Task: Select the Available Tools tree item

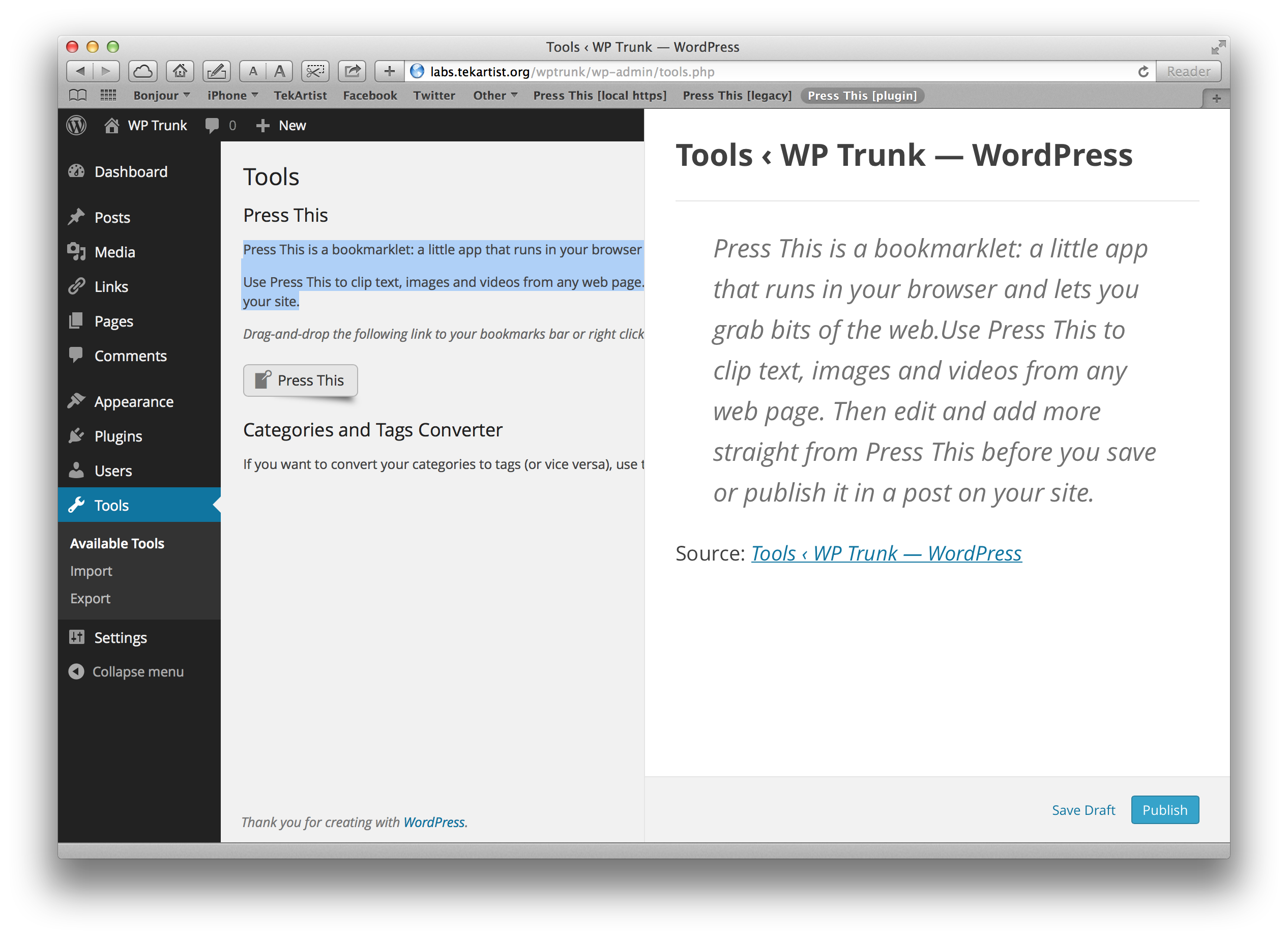Action: 117,543
